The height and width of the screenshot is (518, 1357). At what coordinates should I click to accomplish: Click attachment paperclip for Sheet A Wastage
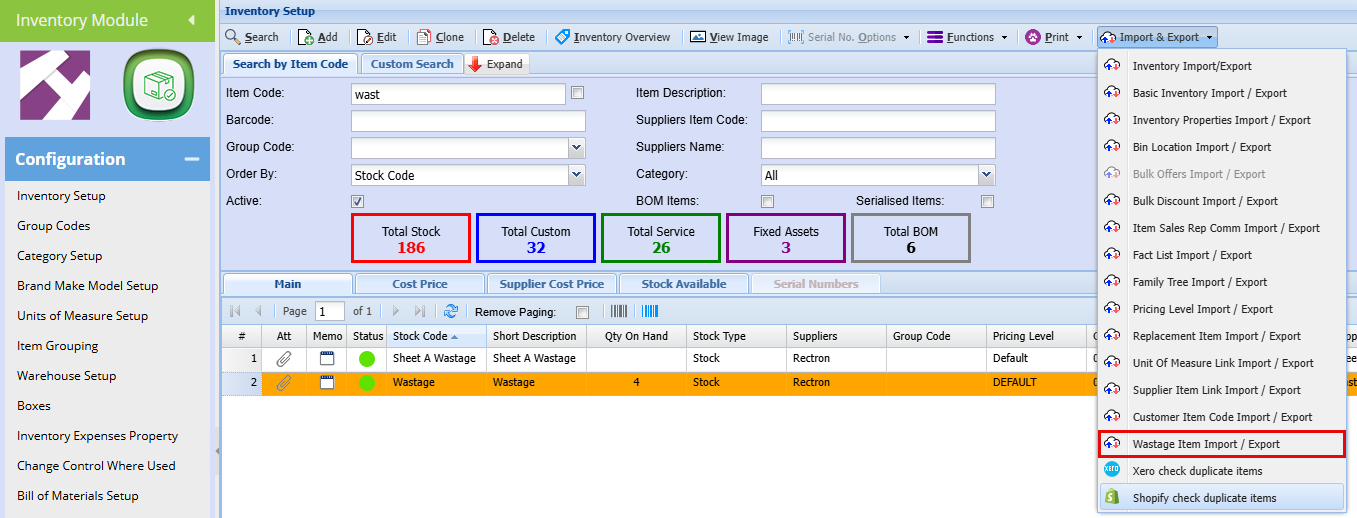(284, 358)
